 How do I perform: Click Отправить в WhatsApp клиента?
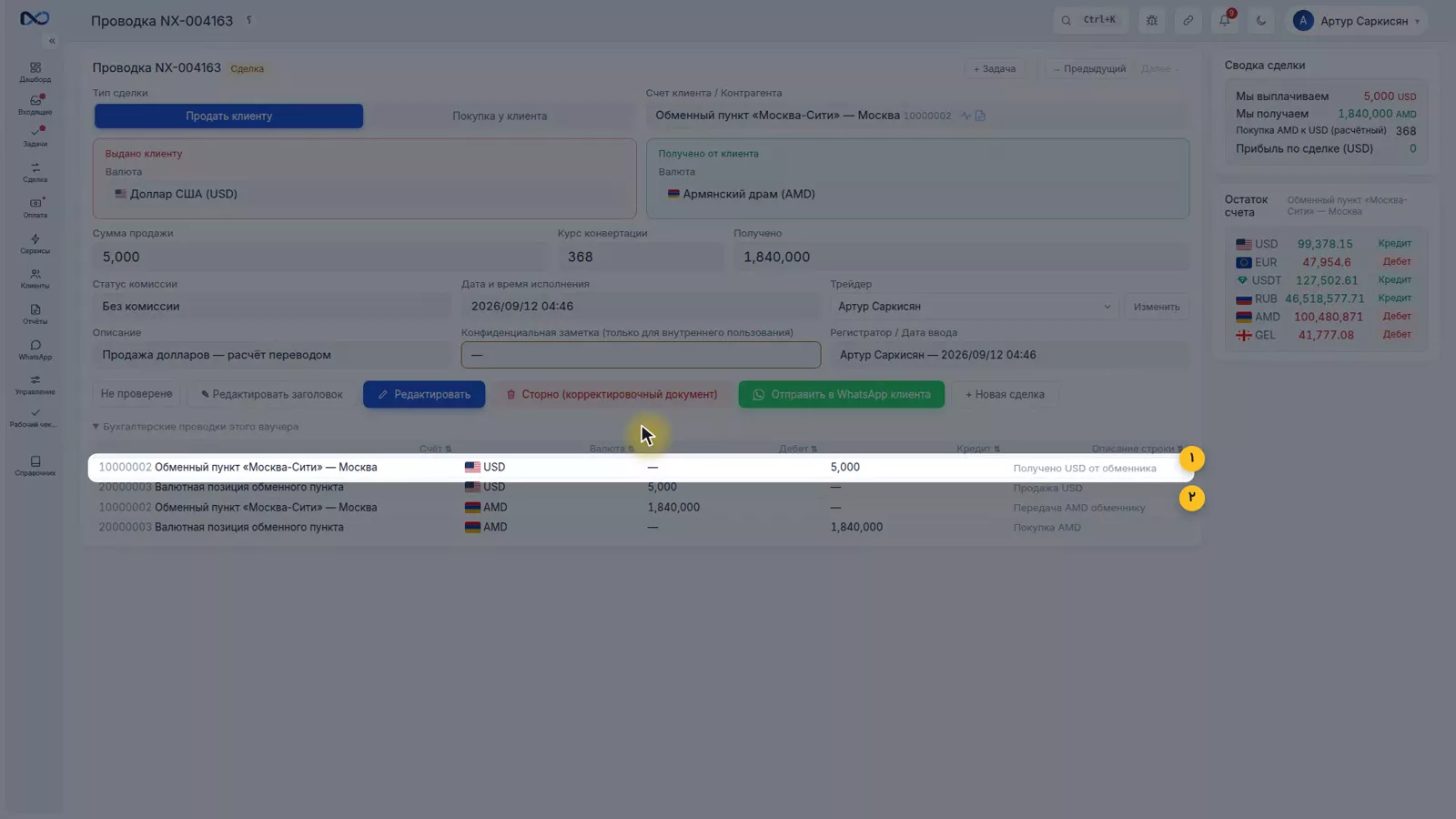point(842,394)
